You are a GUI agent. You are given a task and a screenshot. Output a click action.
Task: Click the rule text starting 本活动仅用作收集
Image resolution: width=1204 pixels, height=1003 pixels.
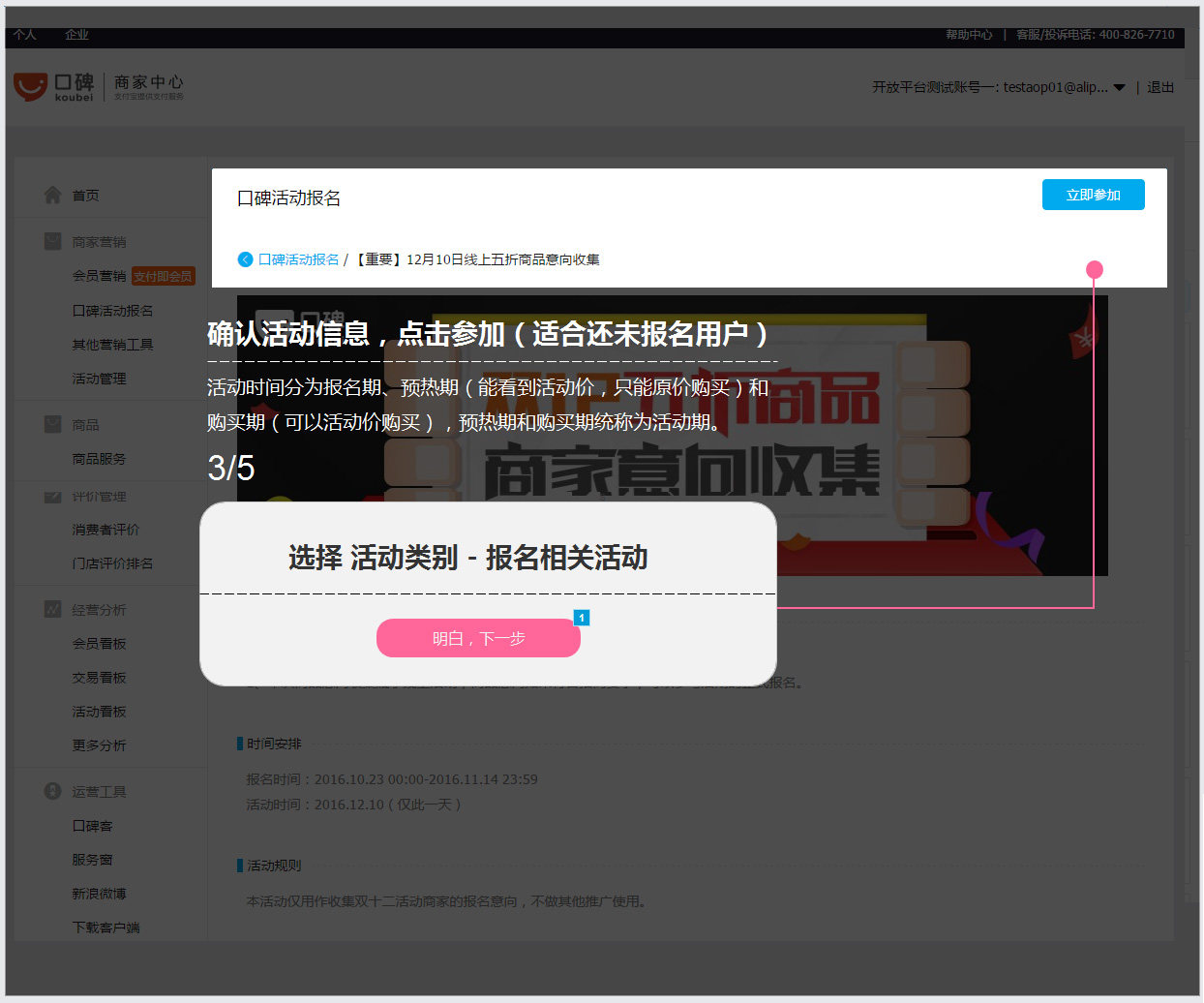446,901
